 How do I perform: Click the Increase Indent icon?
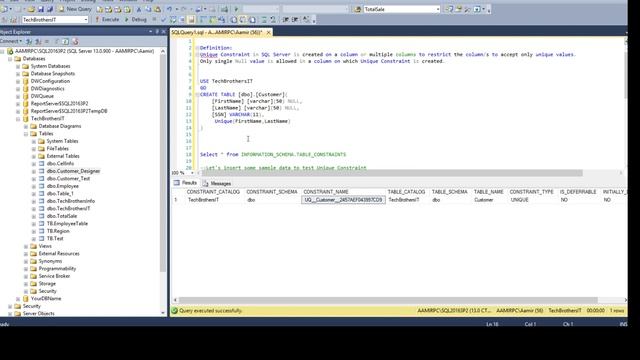pyautogui.click(x=295, y=19)
